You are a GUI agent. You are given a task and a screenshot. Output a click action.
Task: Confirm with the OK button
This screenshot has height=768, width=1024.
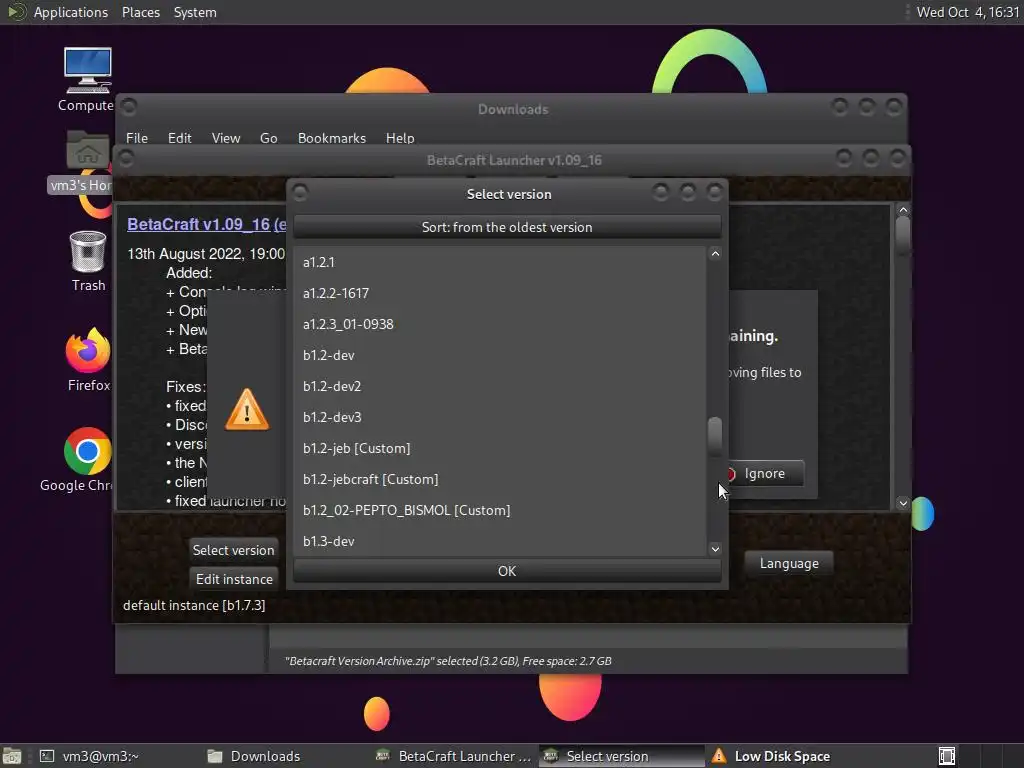click(x=507, y=571)
